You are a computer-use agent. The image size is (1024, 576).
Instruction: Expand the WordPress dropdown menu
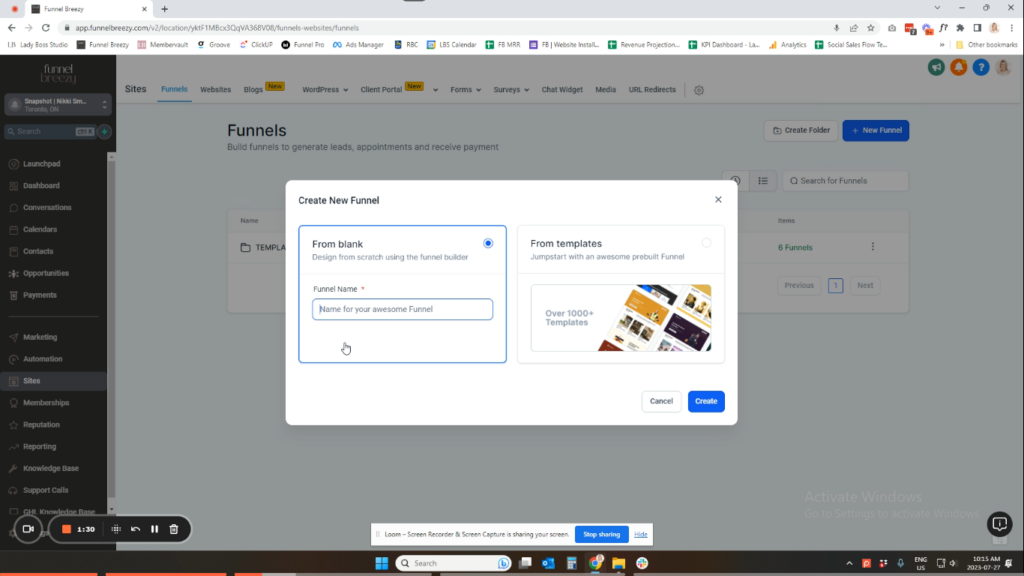pos(325,90)
